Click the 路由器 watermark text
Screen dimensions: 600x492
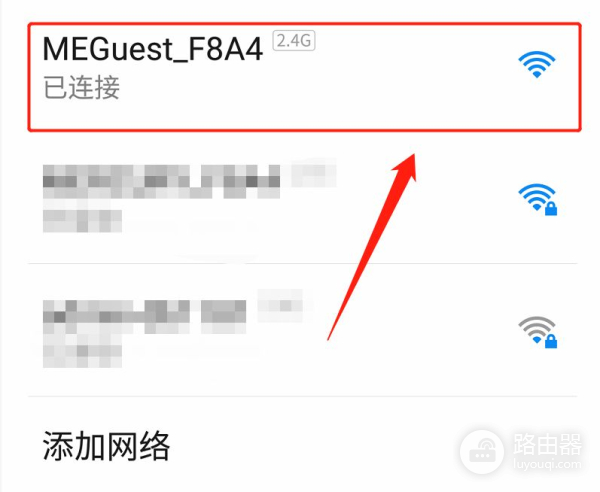(548, 444)
